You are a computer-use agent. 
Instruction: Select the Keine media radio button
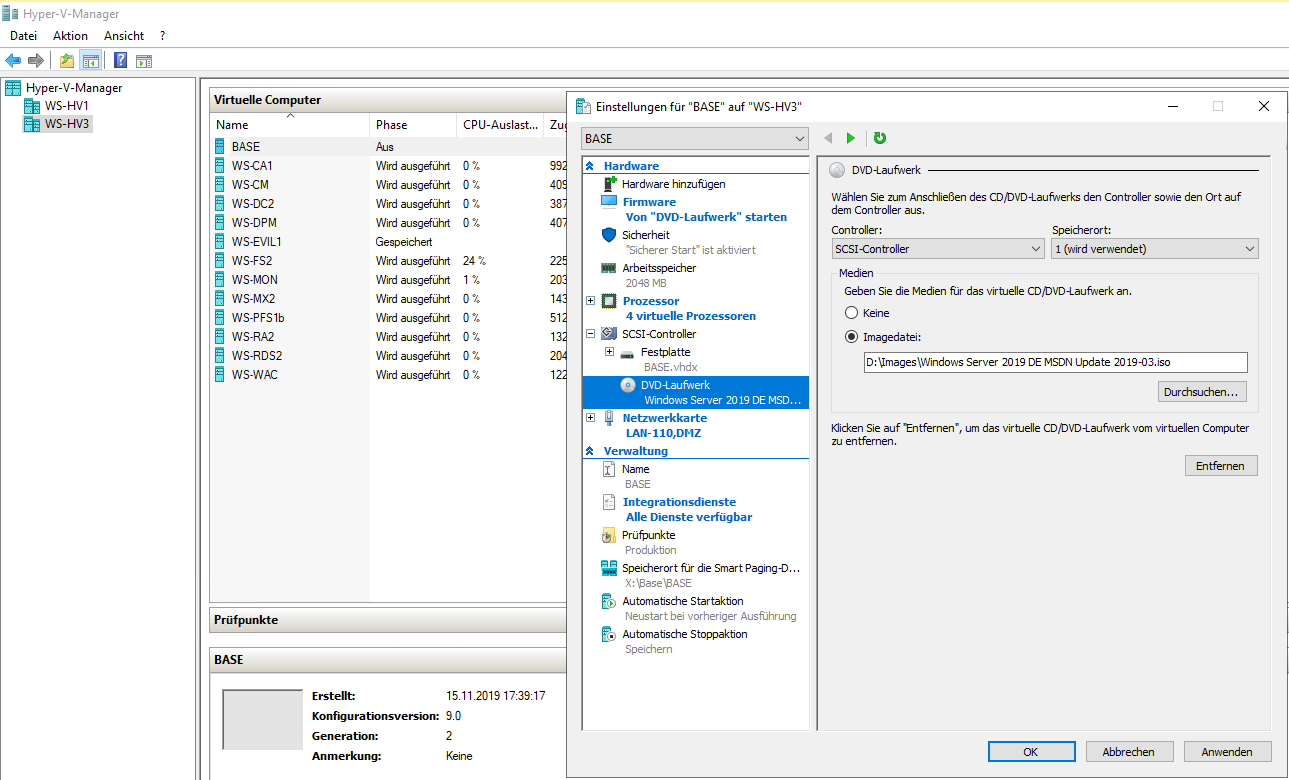tap(852, 313)
